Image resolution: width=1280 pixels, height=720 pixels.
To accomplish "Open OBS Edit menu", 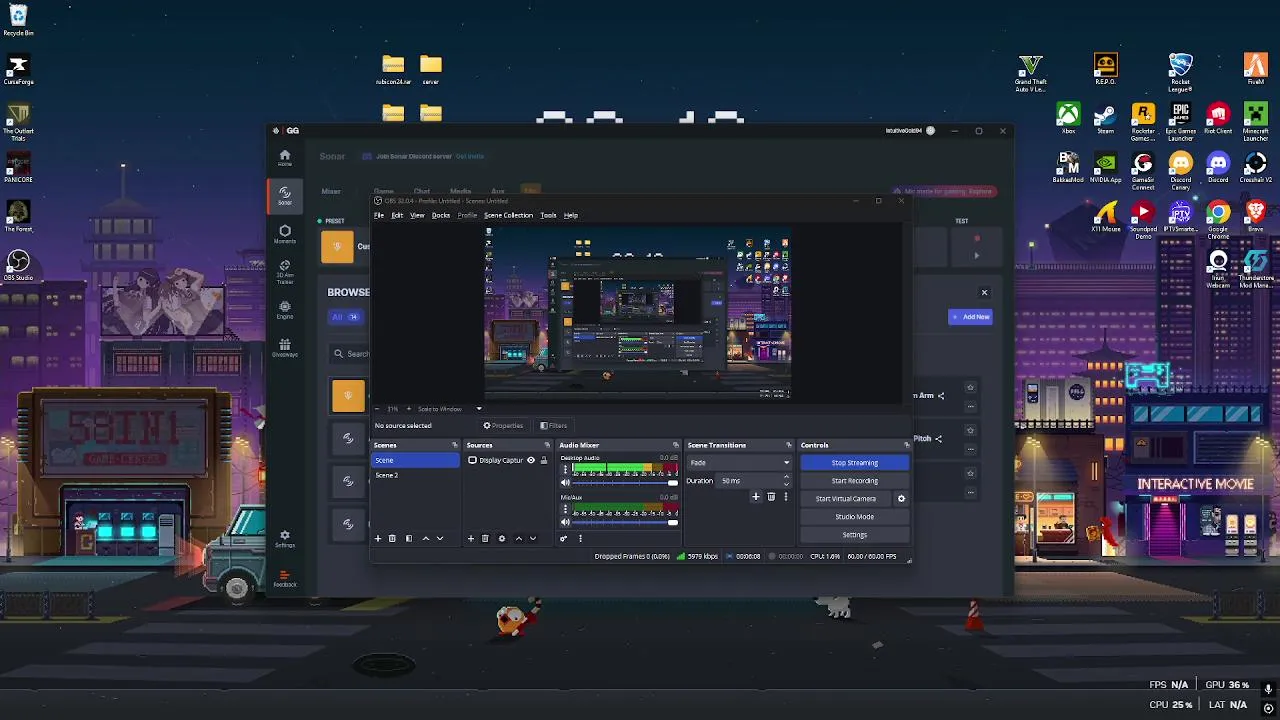I will pos(397,215).
